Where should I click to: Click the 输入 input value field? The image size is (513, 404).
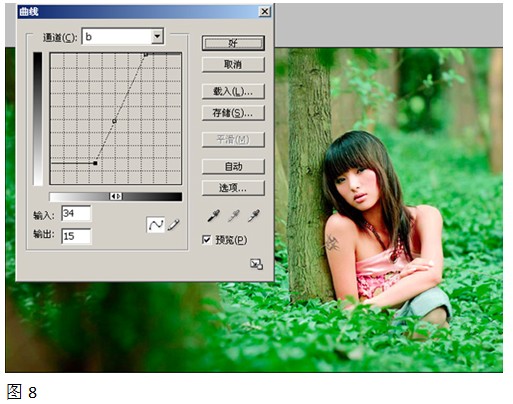pyautogui.click(x=76, y=213)
